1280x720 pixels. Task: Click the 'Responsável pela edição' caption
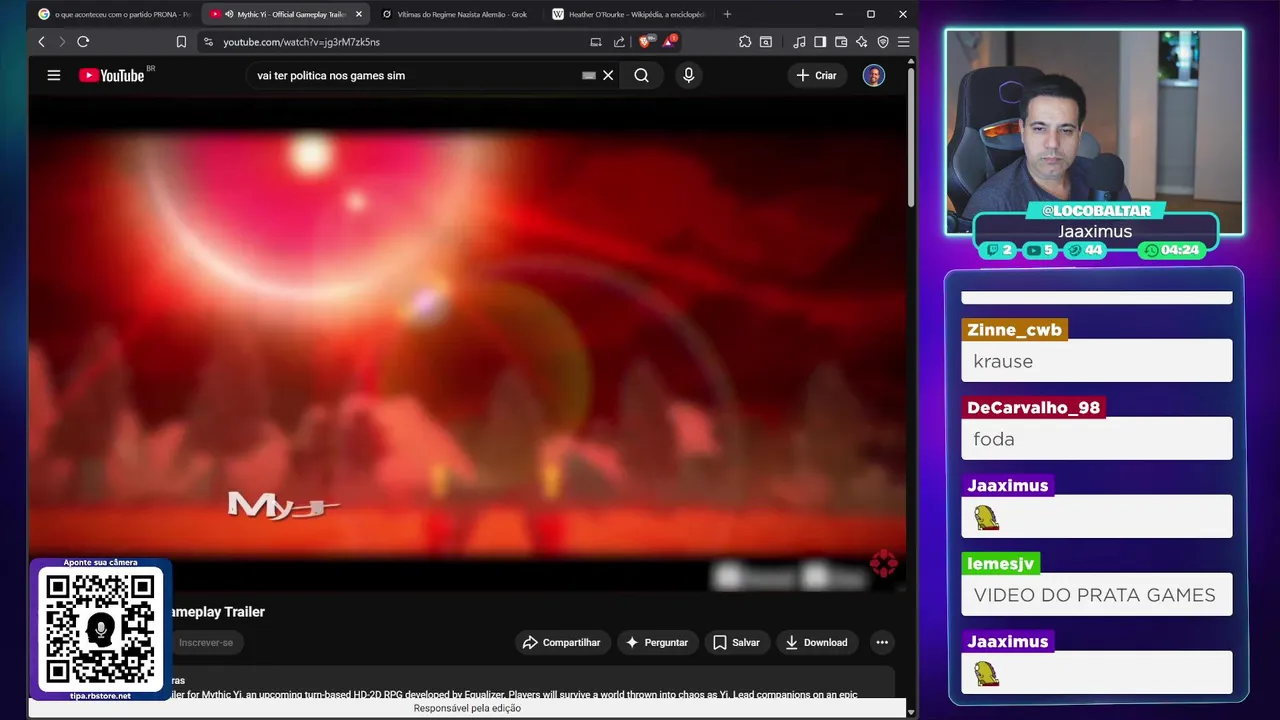point(467,708)
